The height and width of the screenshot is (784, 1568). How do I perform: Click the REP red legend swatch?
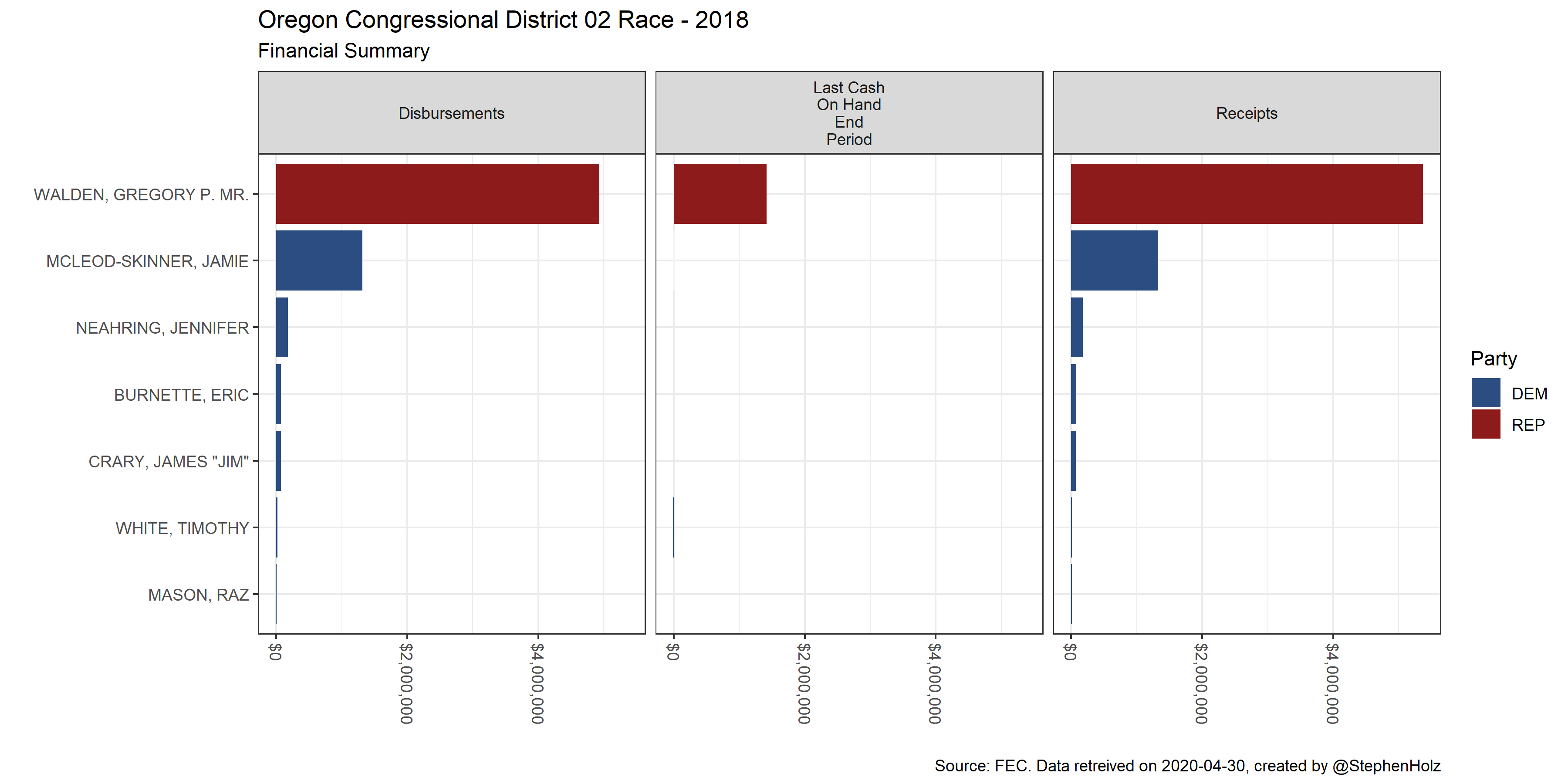(x=1485, y=424)
